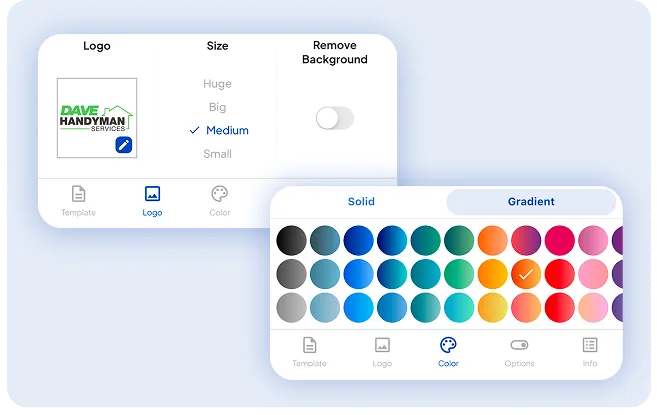This screenshot has height=415, width=657.
Task: Pick the amber orange-yellow swatch in the middle row
Action: 492,274
